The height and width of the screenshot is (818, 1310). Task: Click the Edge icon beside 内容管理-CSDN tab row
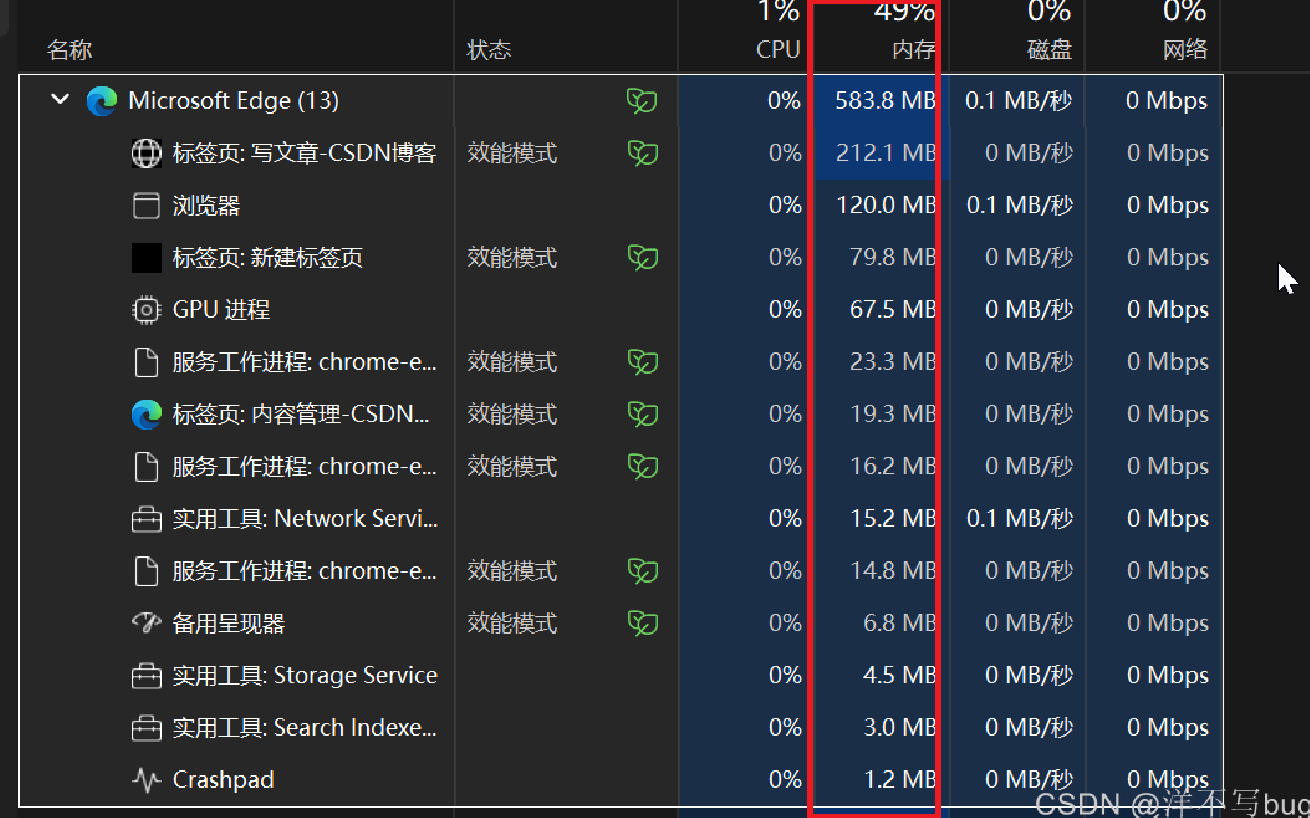(147, 414)
